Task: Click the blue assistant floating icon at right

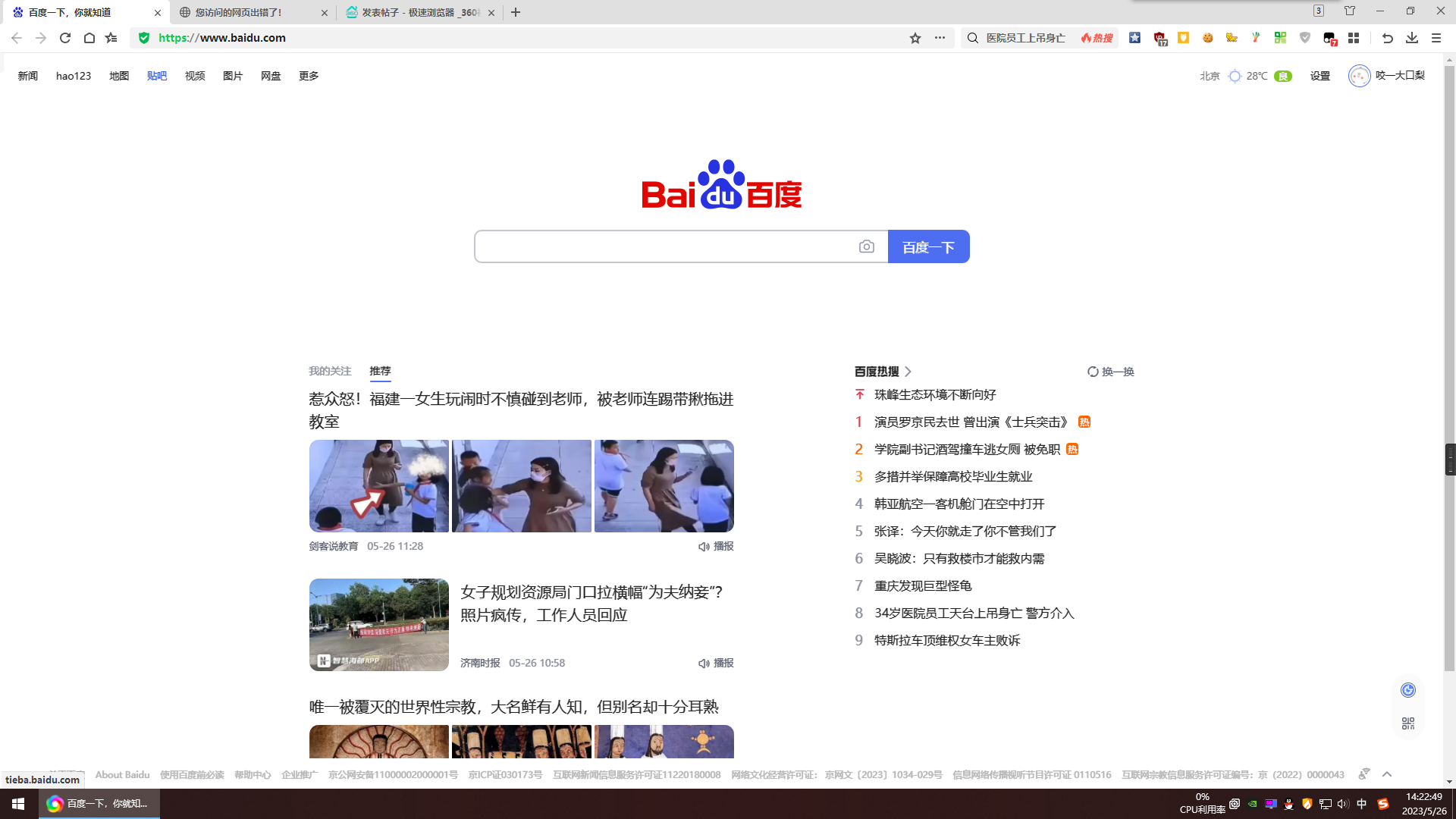Action: click(1408, 690)
